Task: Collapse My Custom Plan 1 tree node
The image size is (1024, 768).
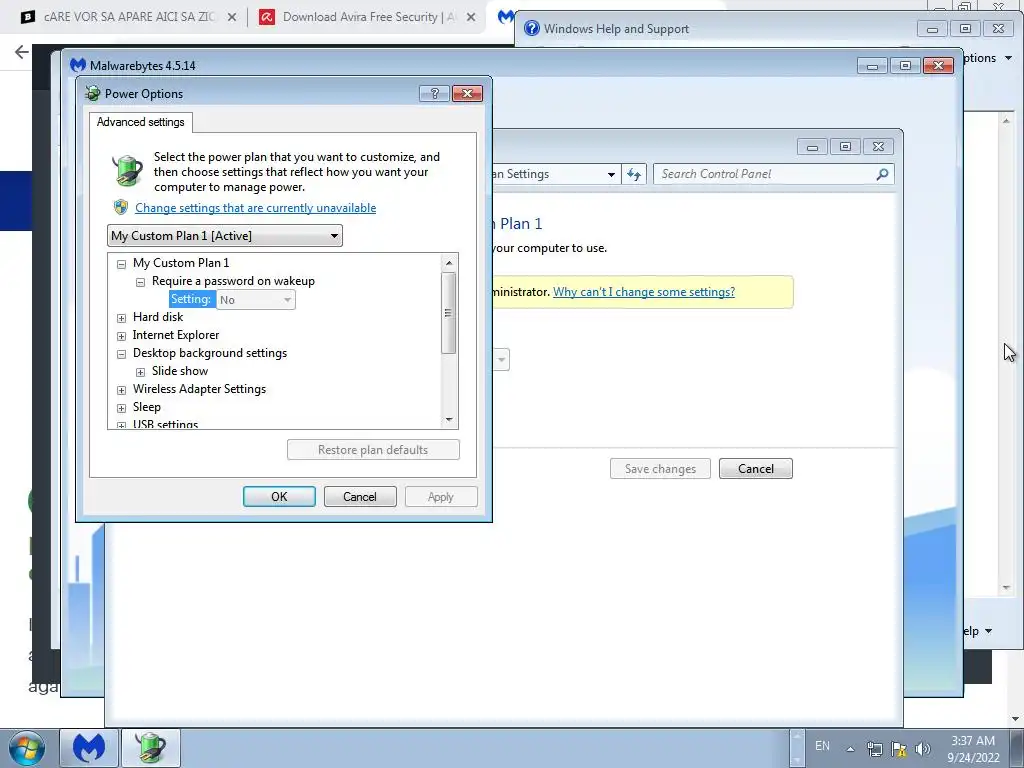Action: 121,264
